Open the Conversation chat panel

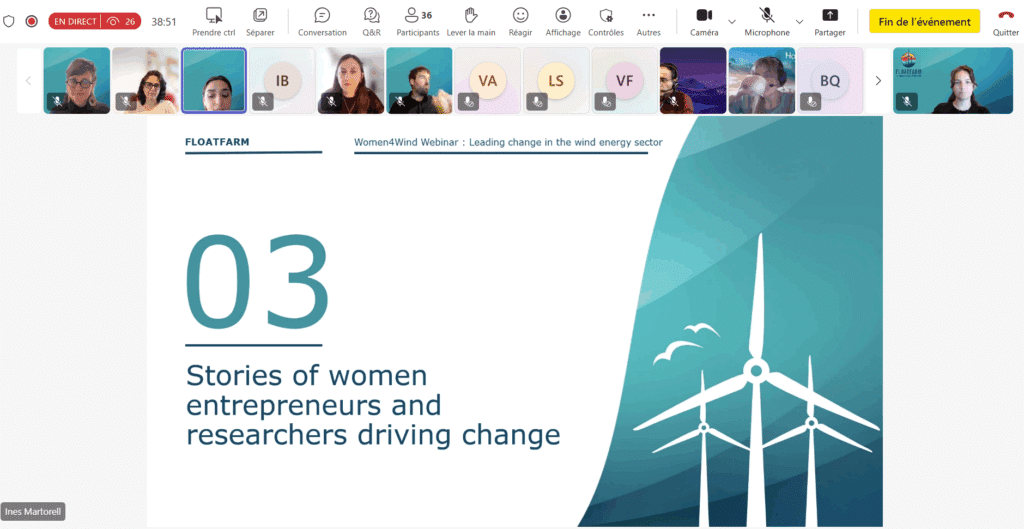click(322, 21)
